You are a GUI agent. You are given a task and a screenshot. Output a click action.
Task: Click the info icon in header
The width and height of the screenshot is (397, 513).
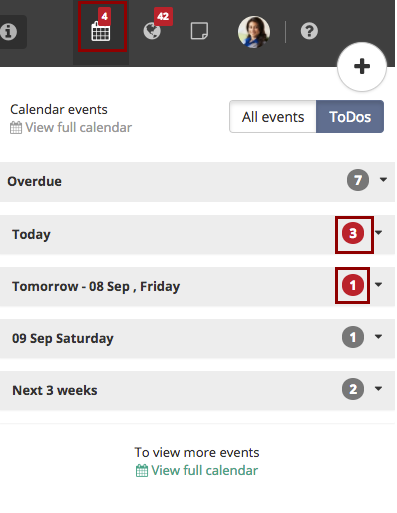click(9, 32)
